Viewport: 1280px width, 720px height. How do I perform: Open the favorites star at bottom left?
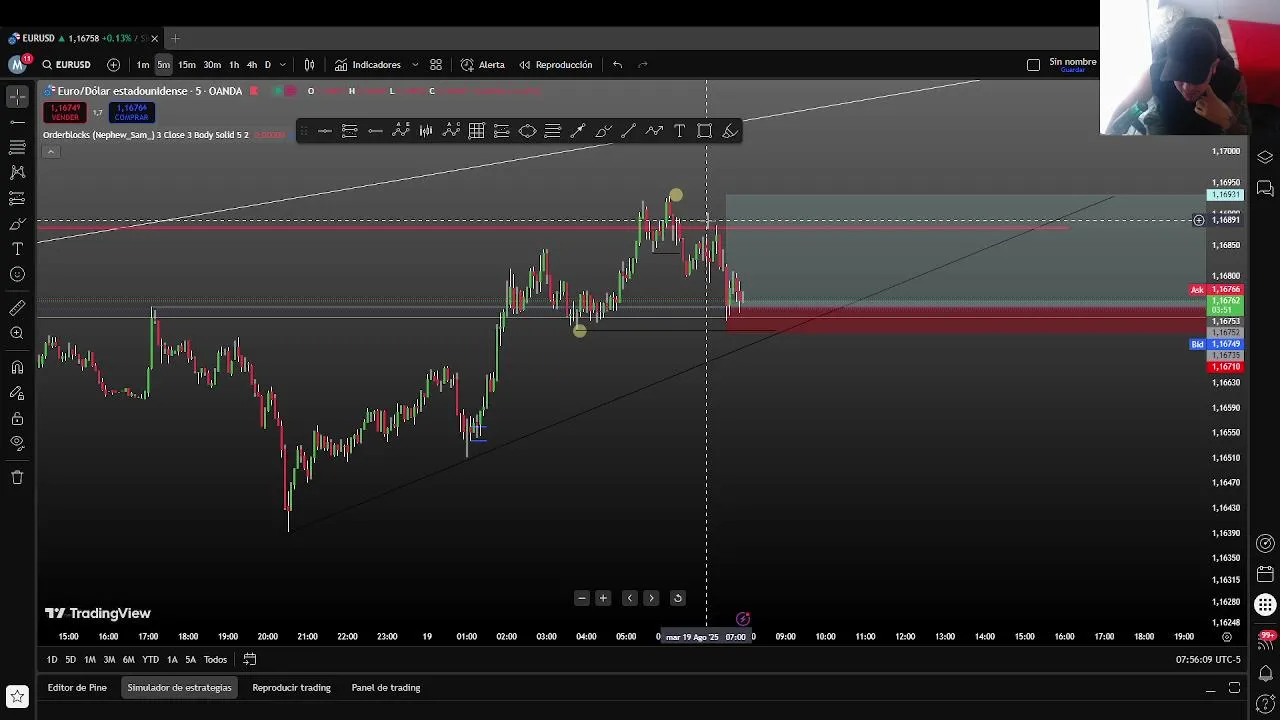click(x=17, y=696)
